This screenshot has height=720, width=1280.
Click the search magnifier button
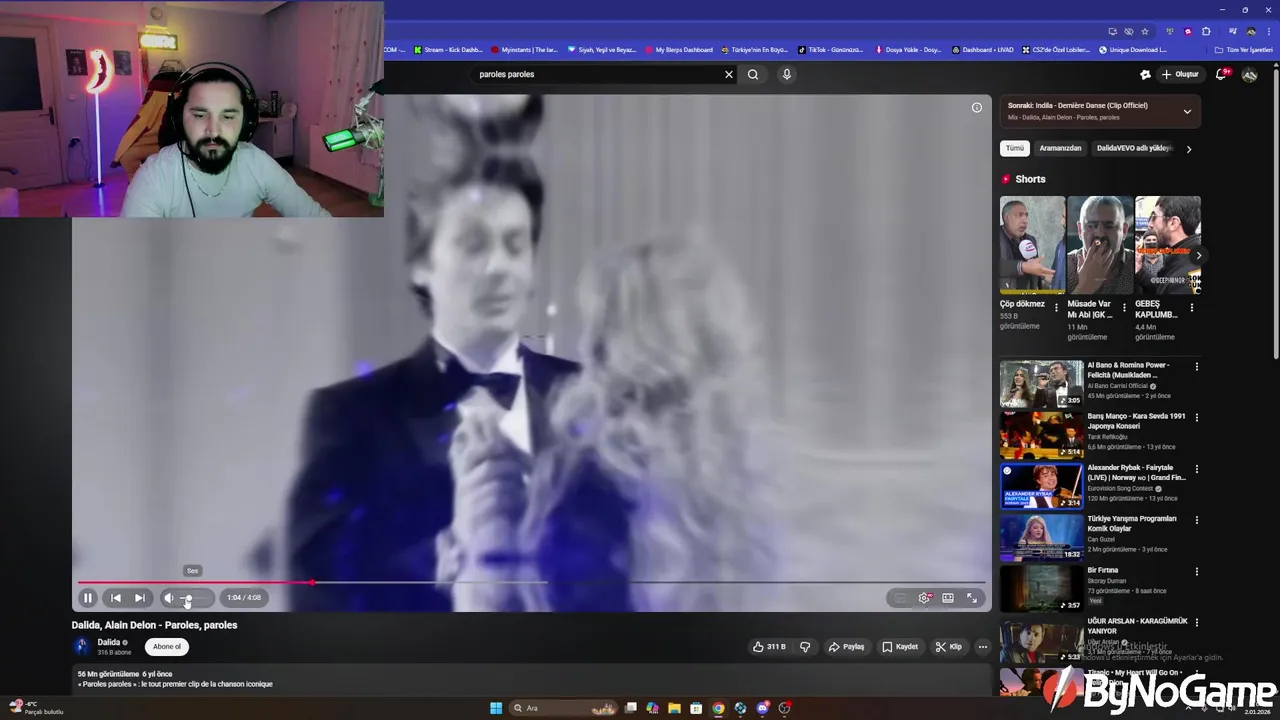(x=753, y=74)
